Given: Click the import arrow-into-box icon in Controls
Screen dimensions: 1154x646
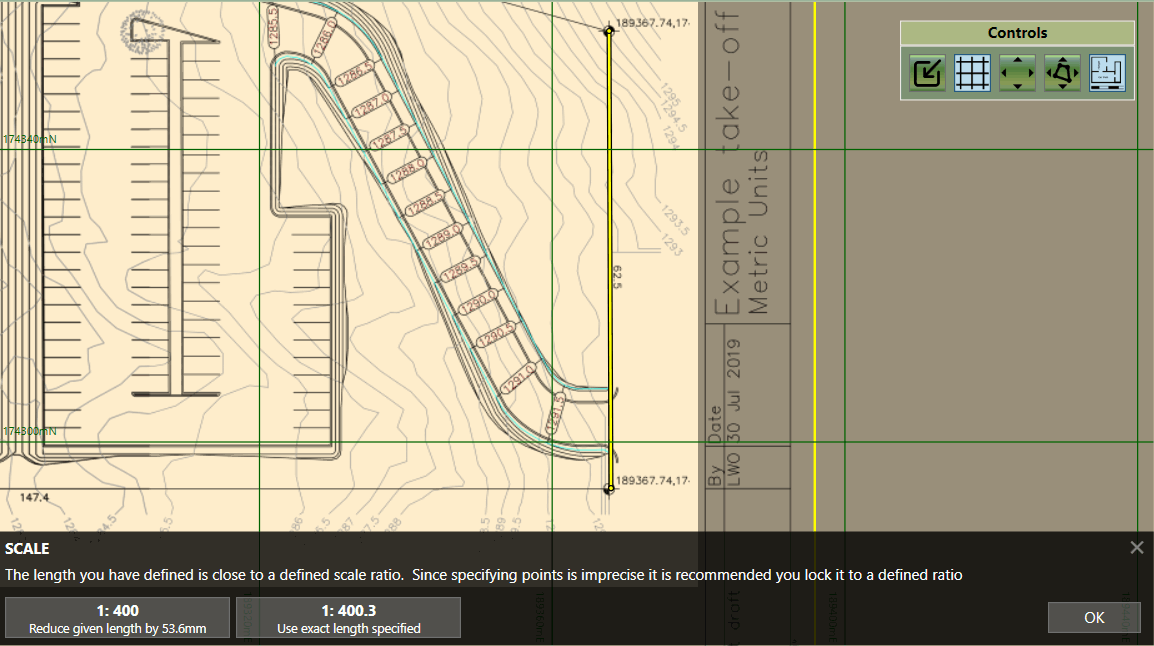Looking at the screenshot, I should coord(928,73).
